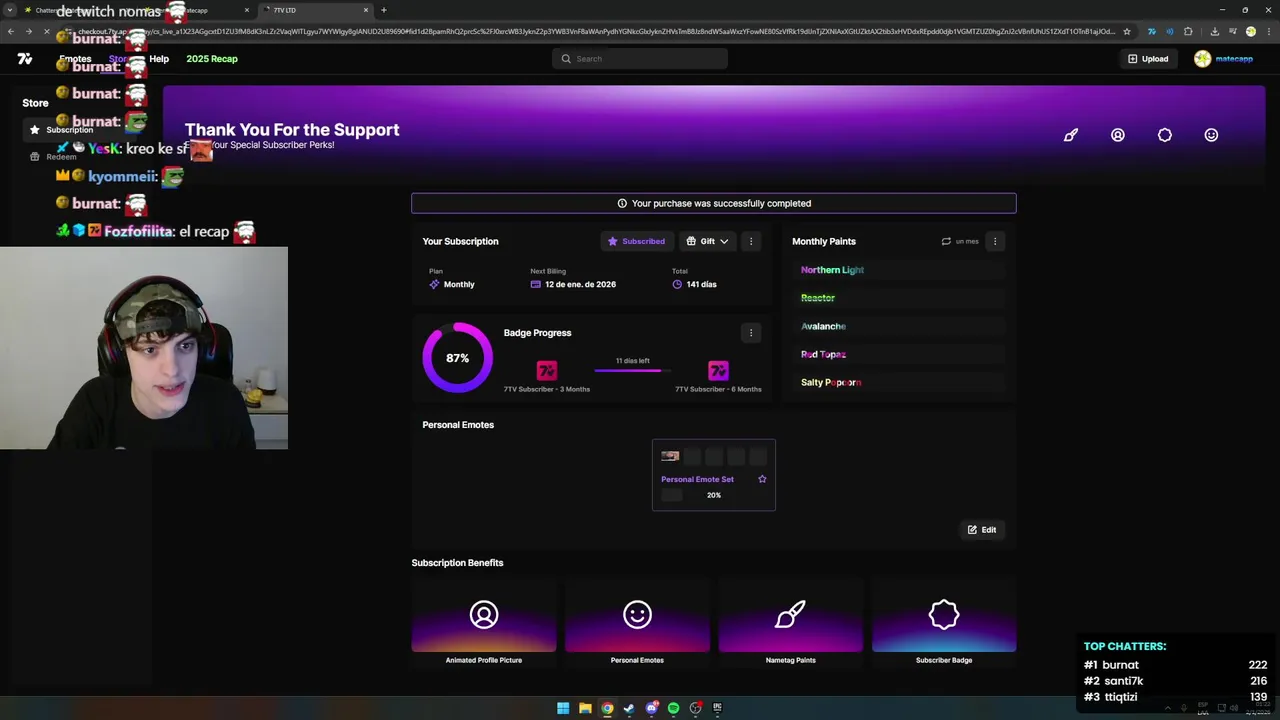The width and height of the screenshot is (1280, 720).
Task: Select the Animated Profile Picture benefit card
Action: (484, 622)
